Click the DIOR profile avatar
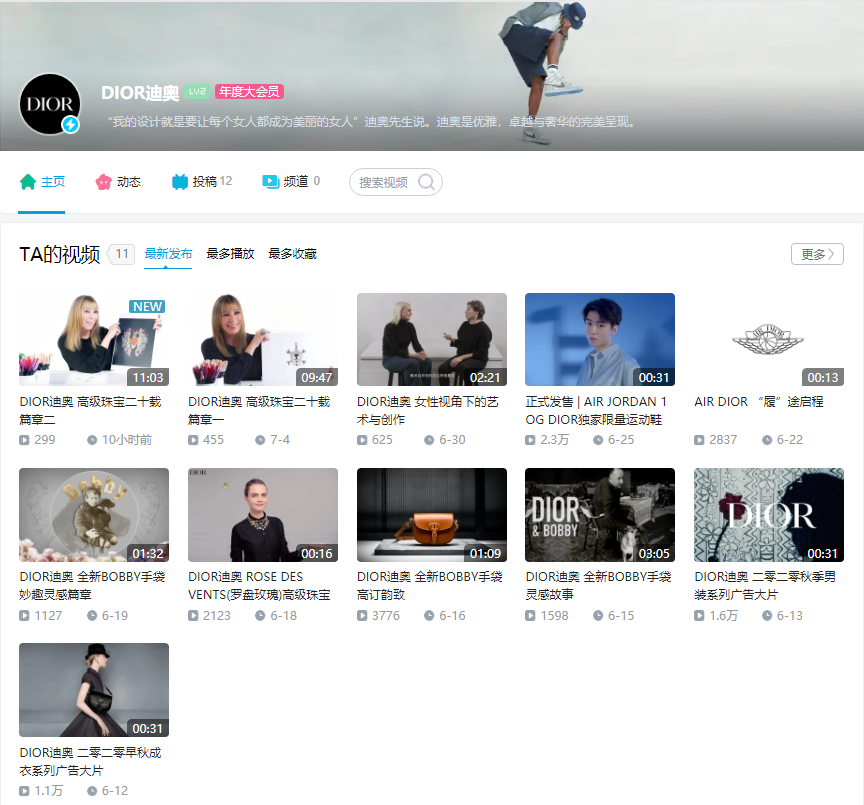This screenshot has width=864, height=805. [50, 104]
